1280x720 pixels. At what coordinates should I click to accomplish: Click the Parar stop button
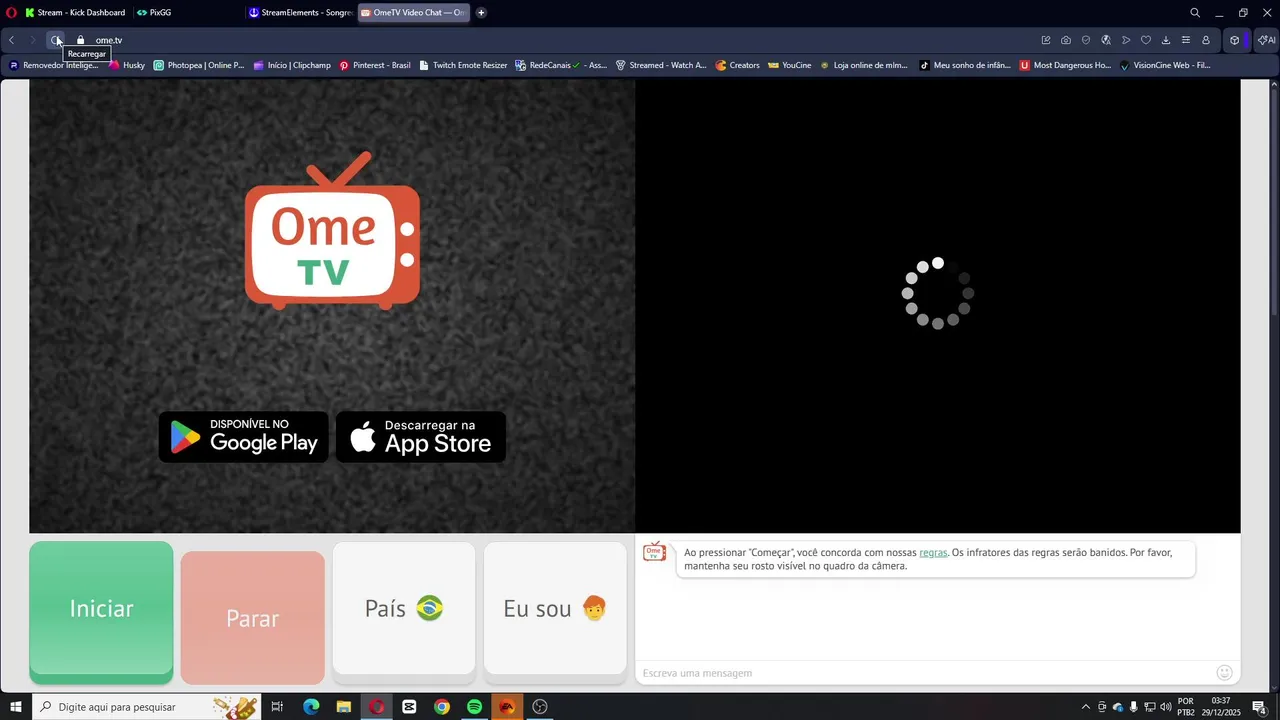pyautogui.click(x=253, y=618)
